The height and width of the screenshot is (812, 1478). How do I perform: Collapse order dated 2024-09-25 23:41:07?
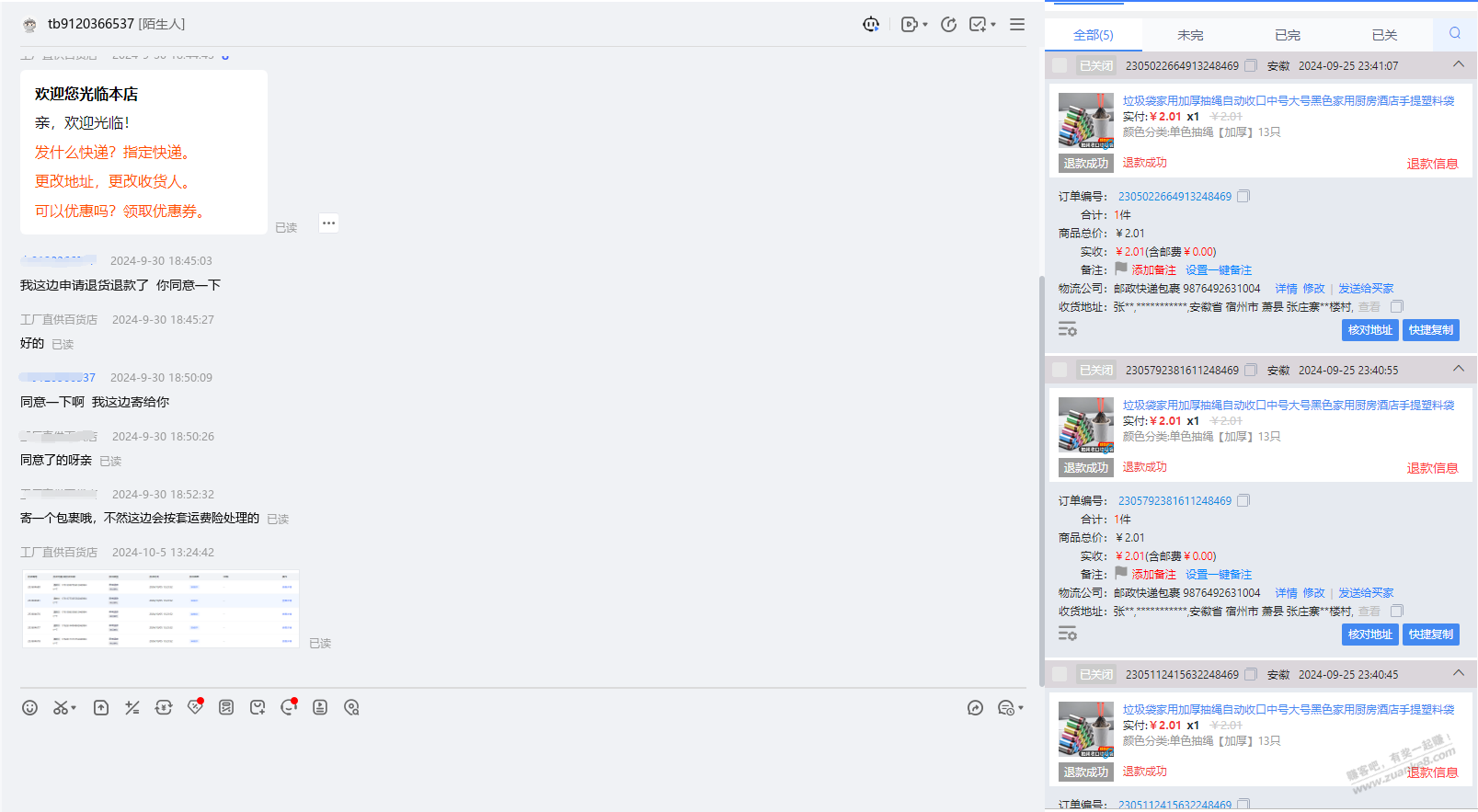point(1459,64)
